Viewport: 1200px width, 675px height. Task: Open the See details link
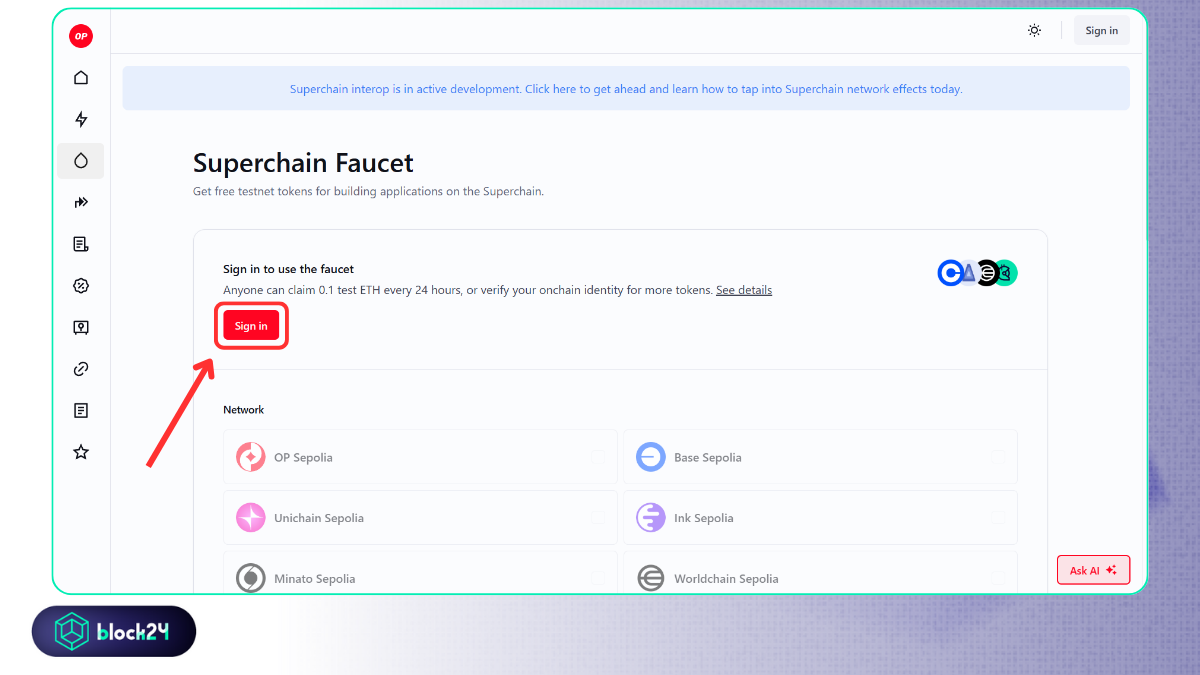point(744,290)
